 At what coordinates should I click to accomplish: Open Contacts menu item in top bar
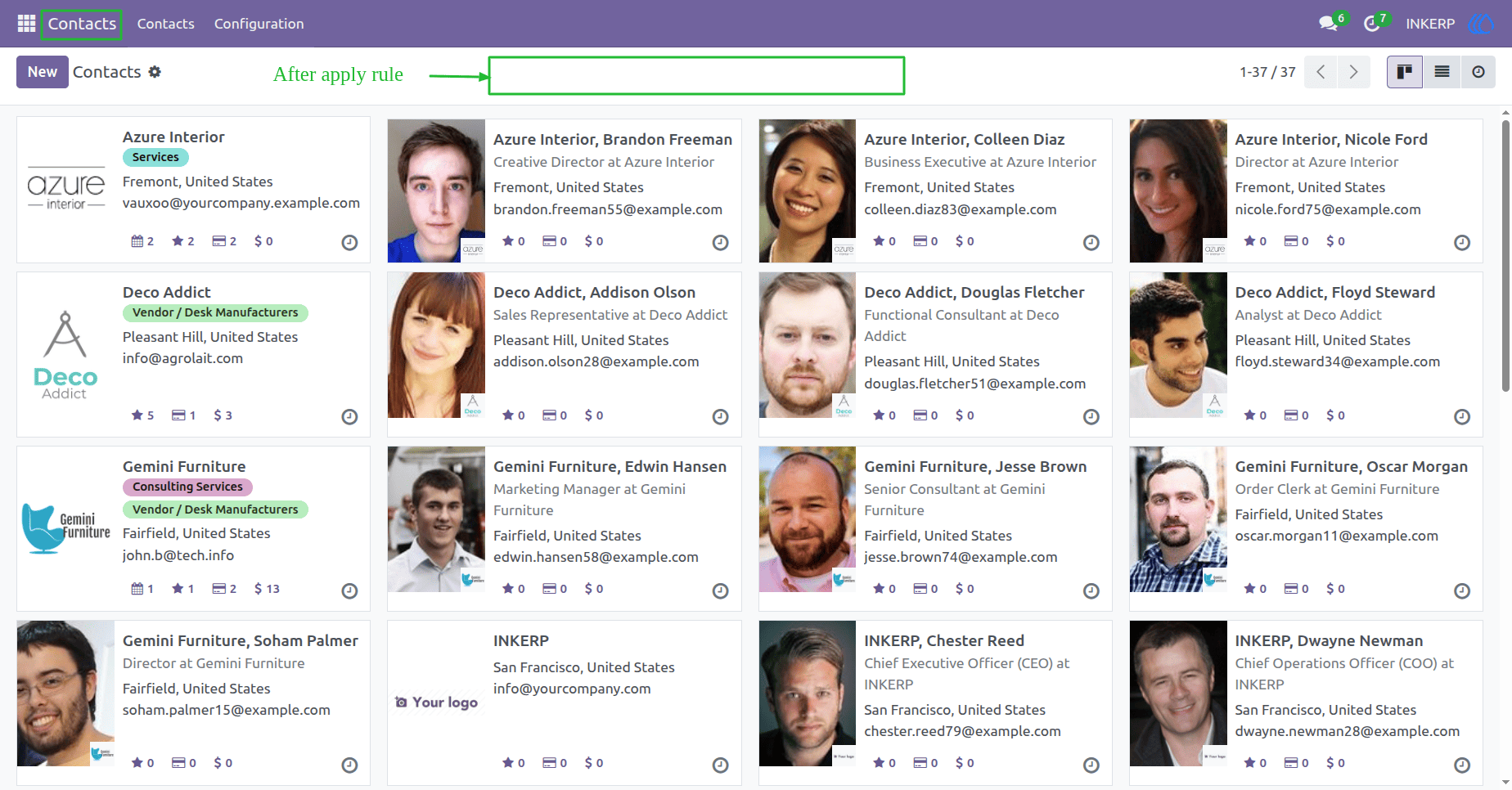tap(166, 24)
